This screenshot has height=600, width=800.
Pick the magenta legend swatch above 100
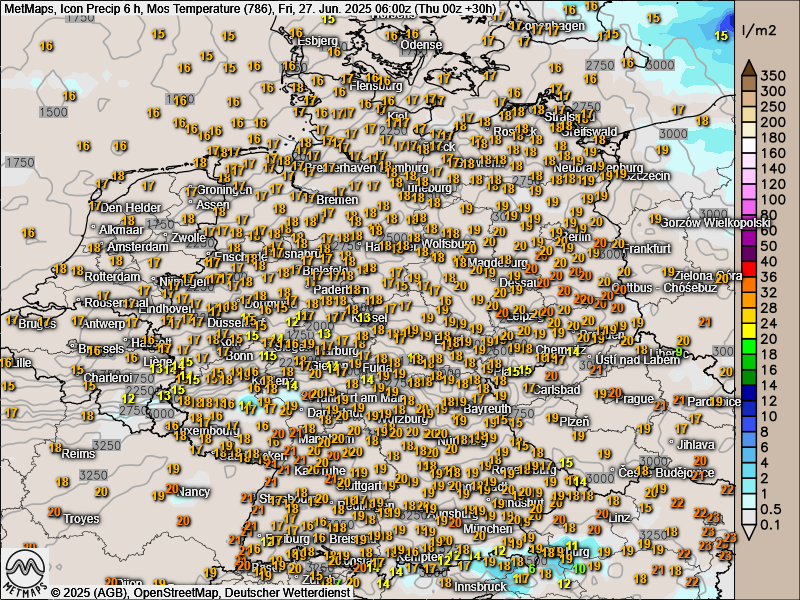[748, 192]
